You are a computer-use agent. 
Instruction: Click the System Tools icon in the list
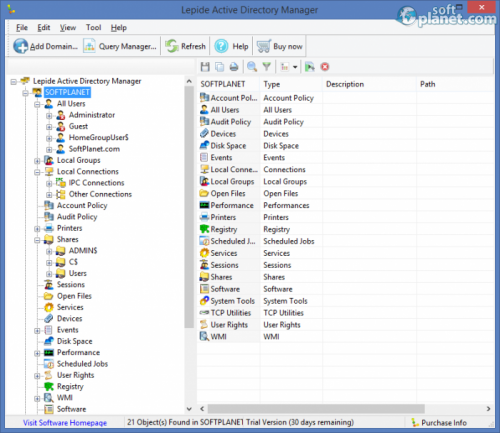click(x=204, y=301)
